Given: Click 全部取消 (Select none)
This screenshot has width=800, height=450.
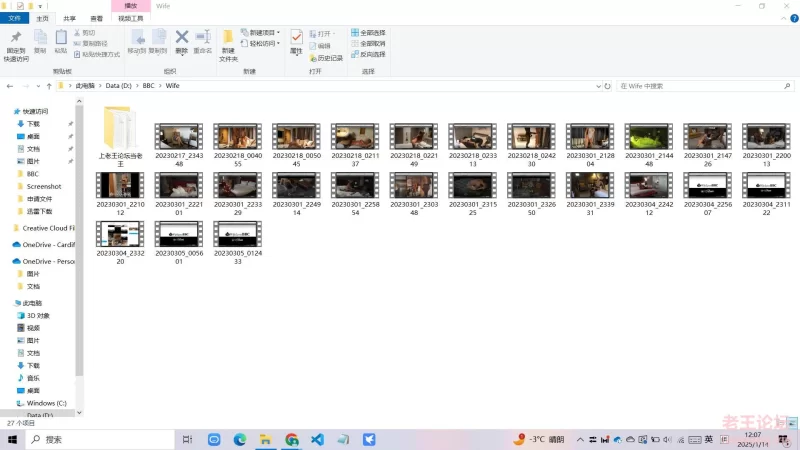Looking at the screenshot, I should tap(368, 43).
